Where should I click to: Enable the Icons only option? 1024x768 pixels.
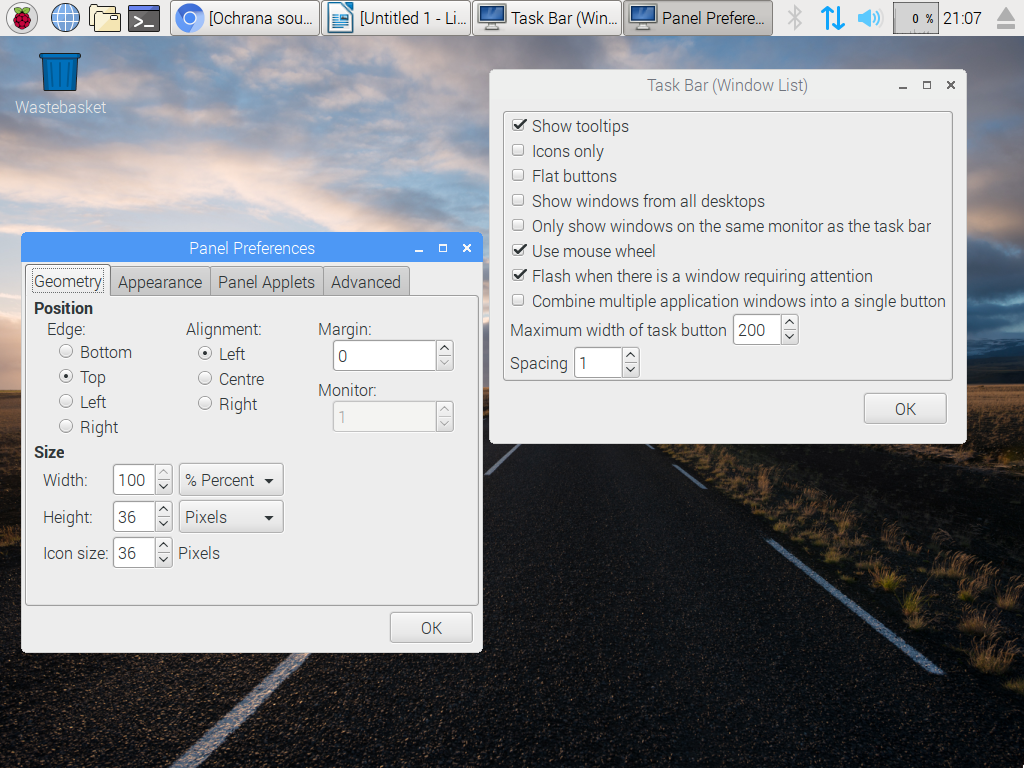point(518,150)
